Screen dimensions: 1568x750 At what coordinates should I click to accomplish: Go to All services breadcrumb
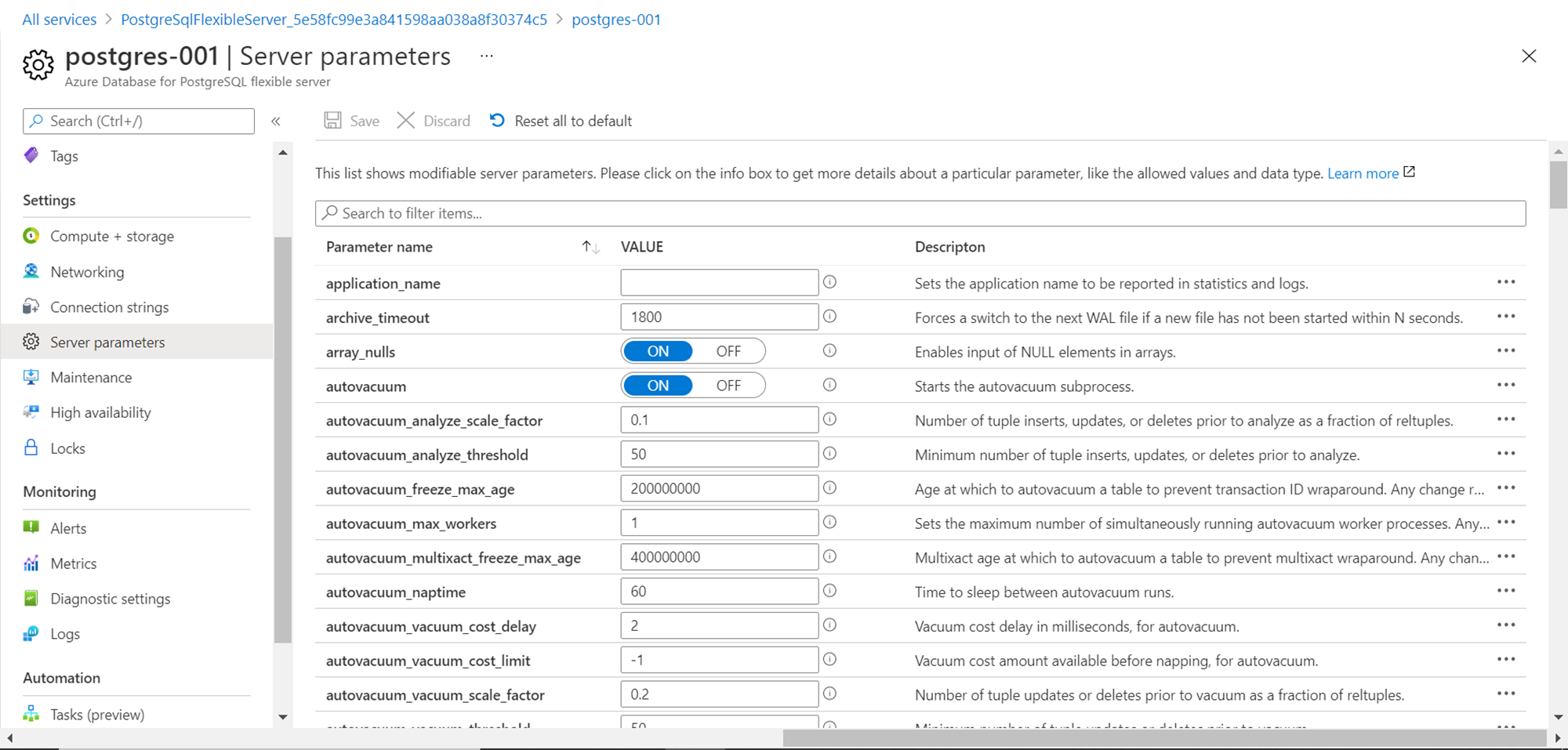pyautogui.click(x=60, y=20)
